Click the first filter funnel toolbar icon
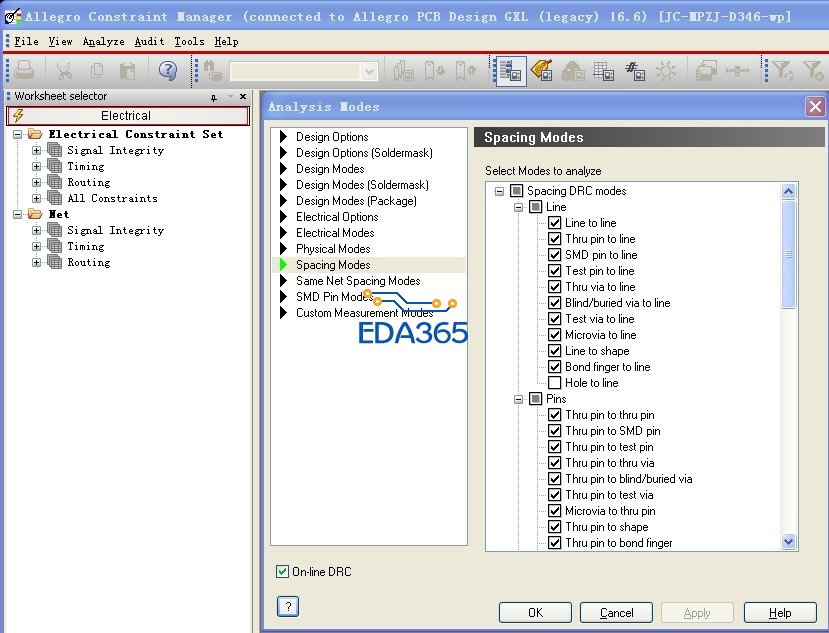 782,70
